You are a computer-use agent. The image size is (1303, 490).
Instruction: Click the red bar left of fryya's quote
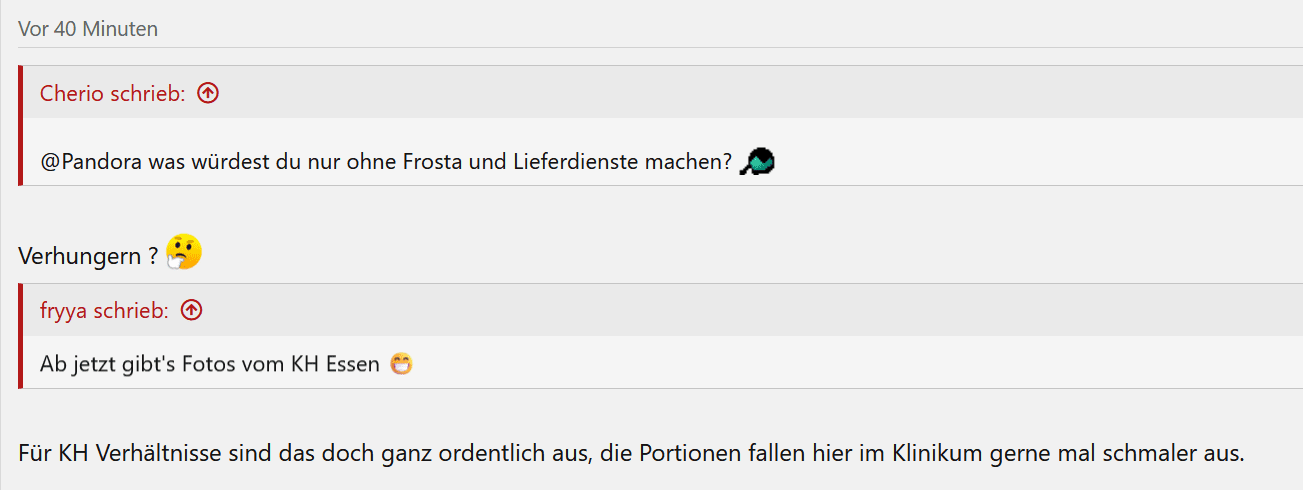(20, 336)
